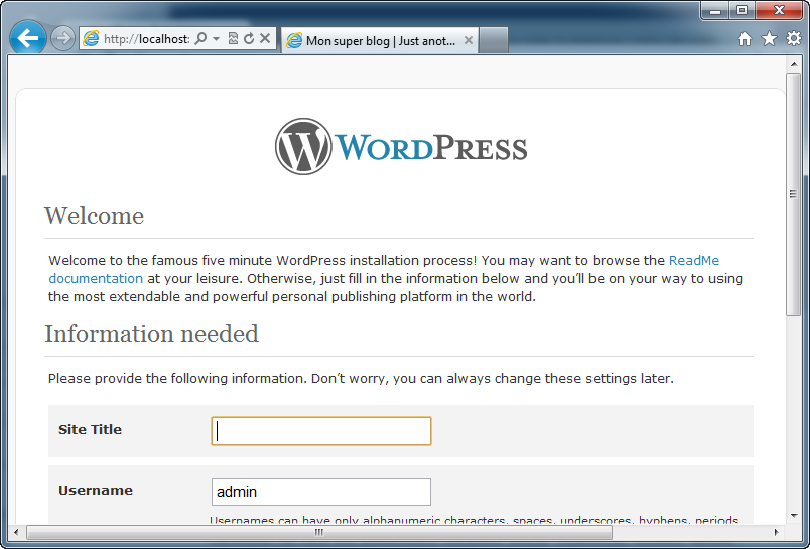Open a new blank tab

493,40
